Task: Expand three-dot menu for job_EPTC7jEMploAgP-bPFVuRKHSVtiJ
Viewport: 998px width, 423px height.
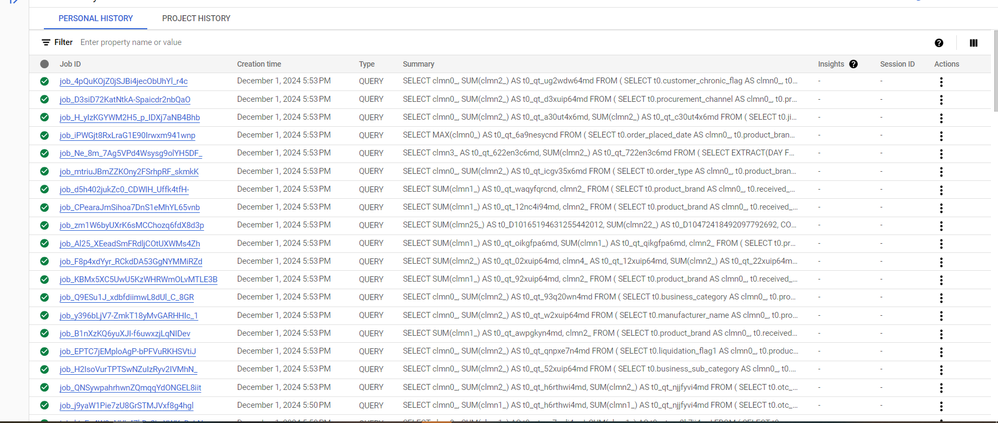Action: click(x=941, y=351)
